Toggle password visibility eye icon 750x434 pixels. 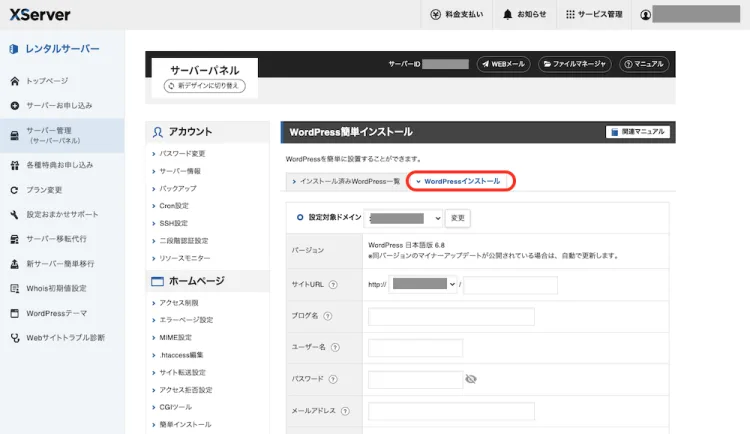pos(471,379)
